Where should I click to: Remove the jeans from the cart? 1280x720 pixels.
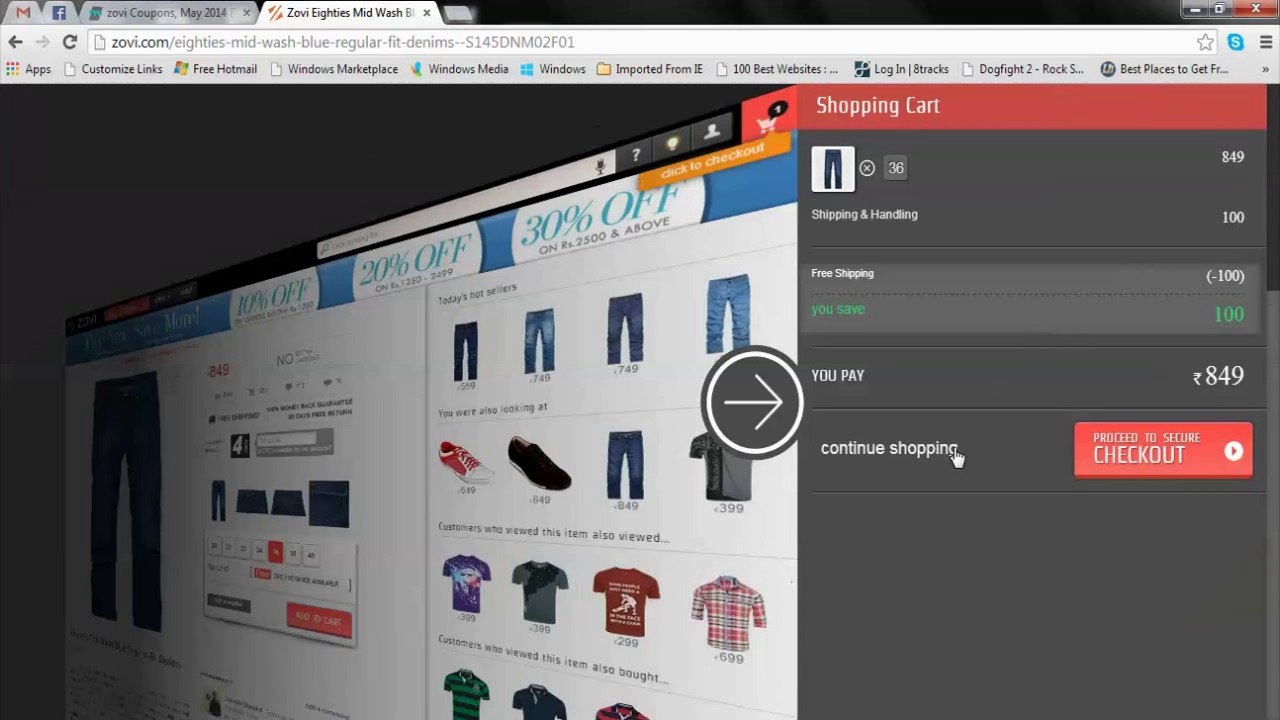[x=867, y=168]
